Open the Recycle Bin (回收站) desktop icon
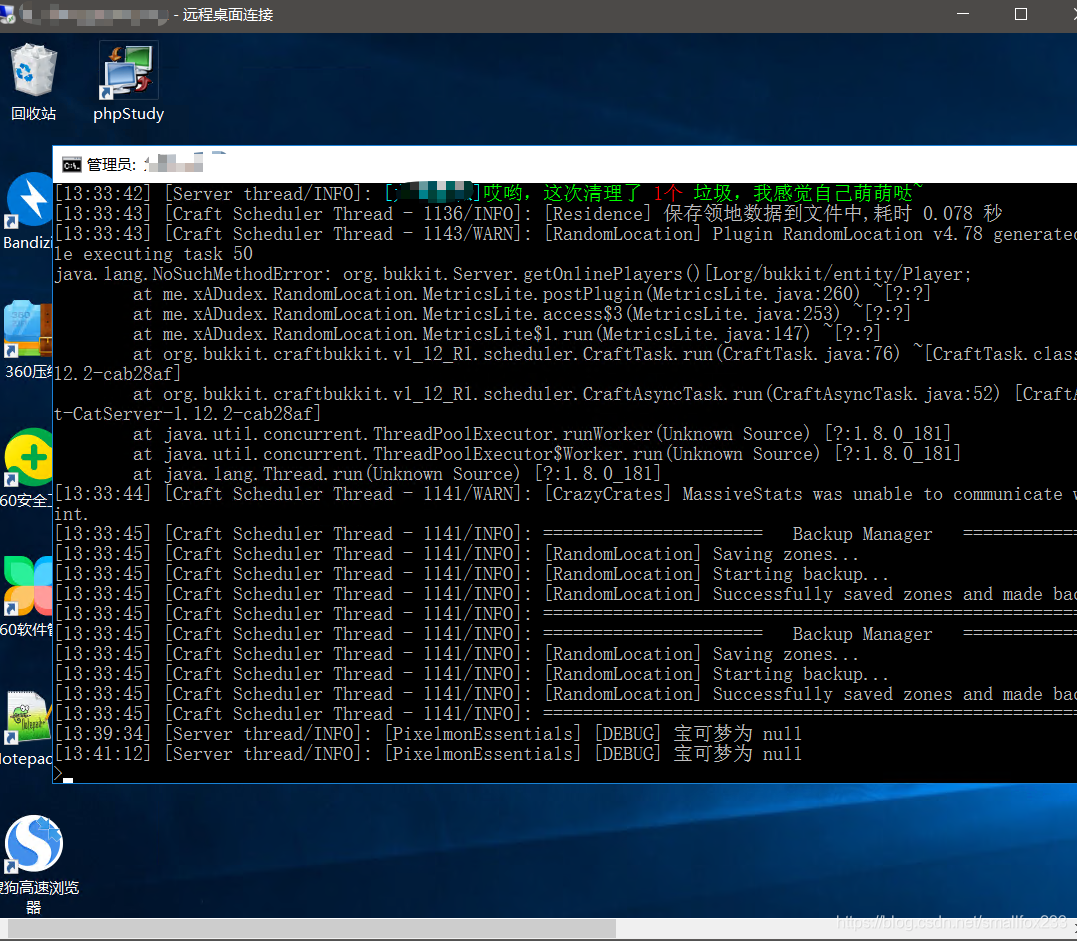Screen dimensions: 1077x941 coord(33,82)
